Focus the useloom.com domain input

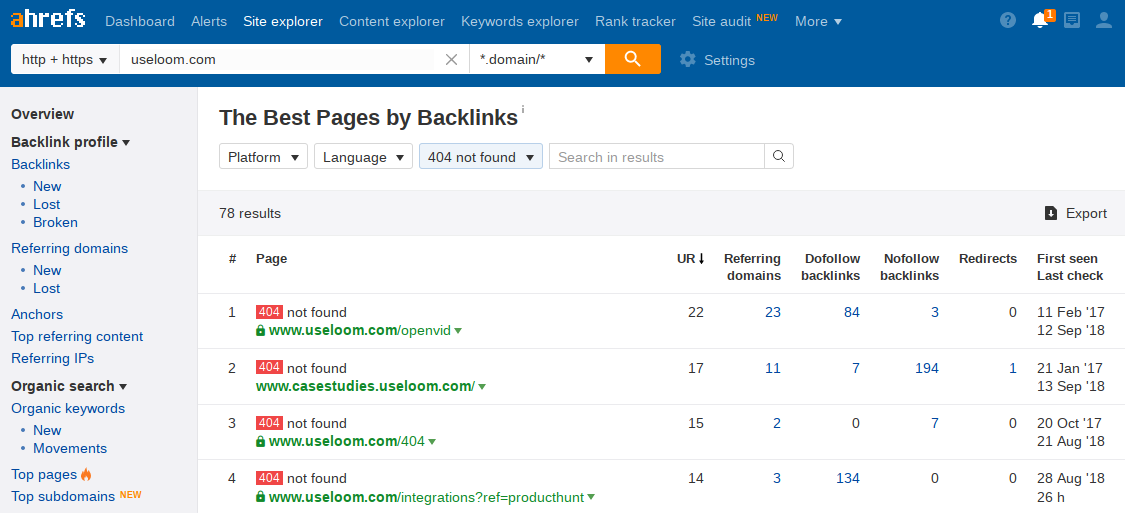pos(276,60)
